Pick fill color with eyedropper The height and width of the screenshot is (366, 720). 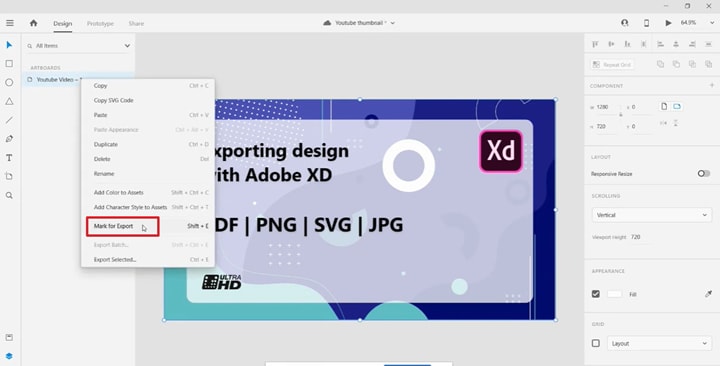[x=708, y=294]
